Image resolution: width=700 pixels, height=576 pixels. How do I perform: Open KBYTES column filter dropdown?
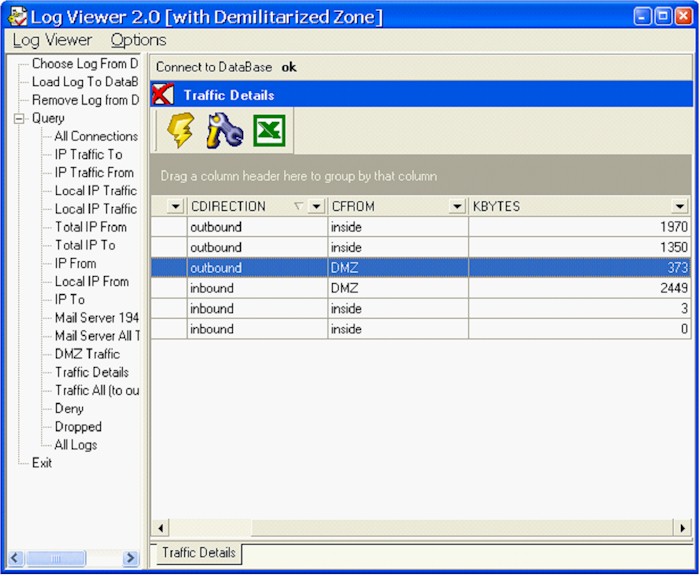click(x=679, y=206)
